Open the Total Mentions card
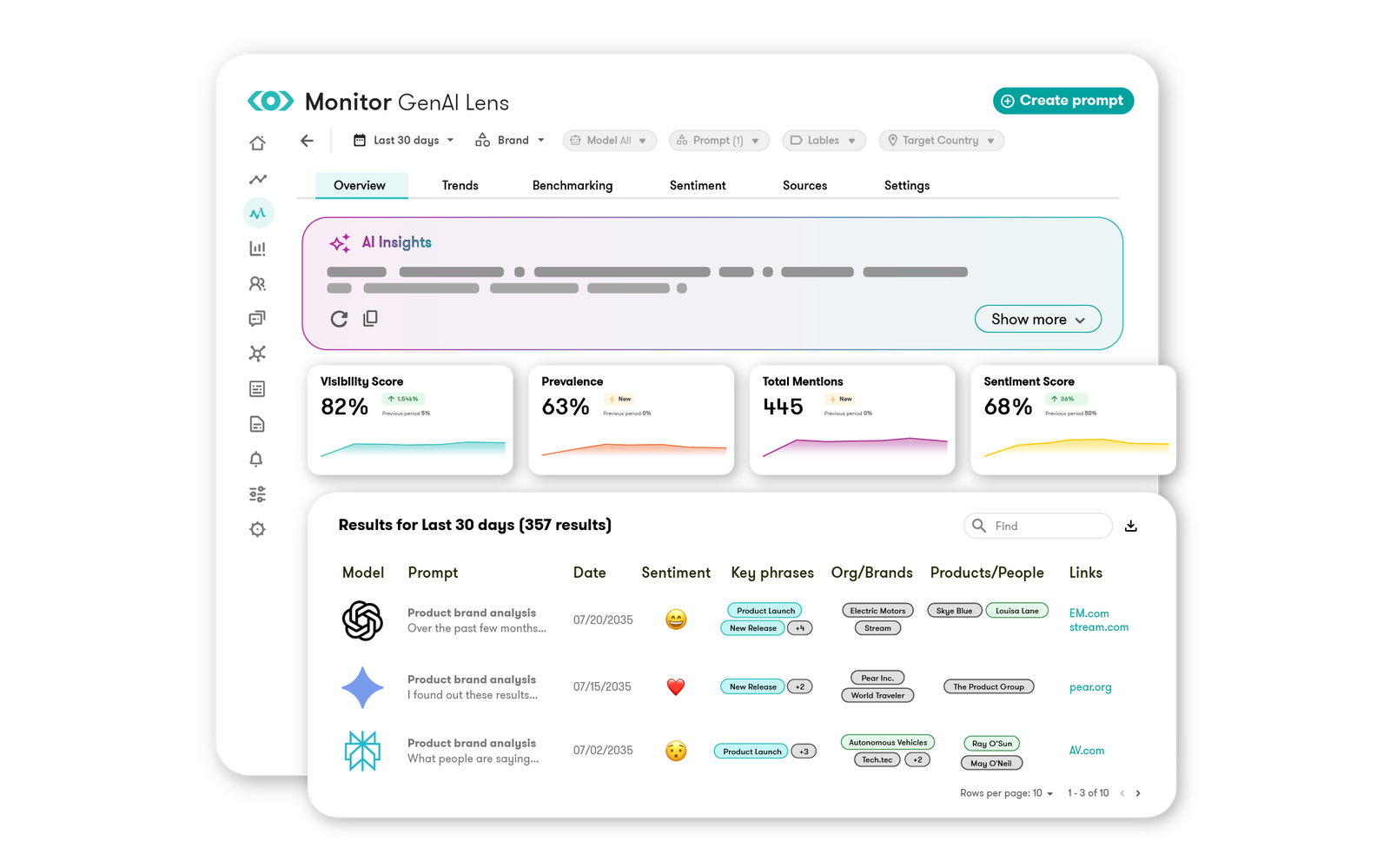 tap(852, 420)
